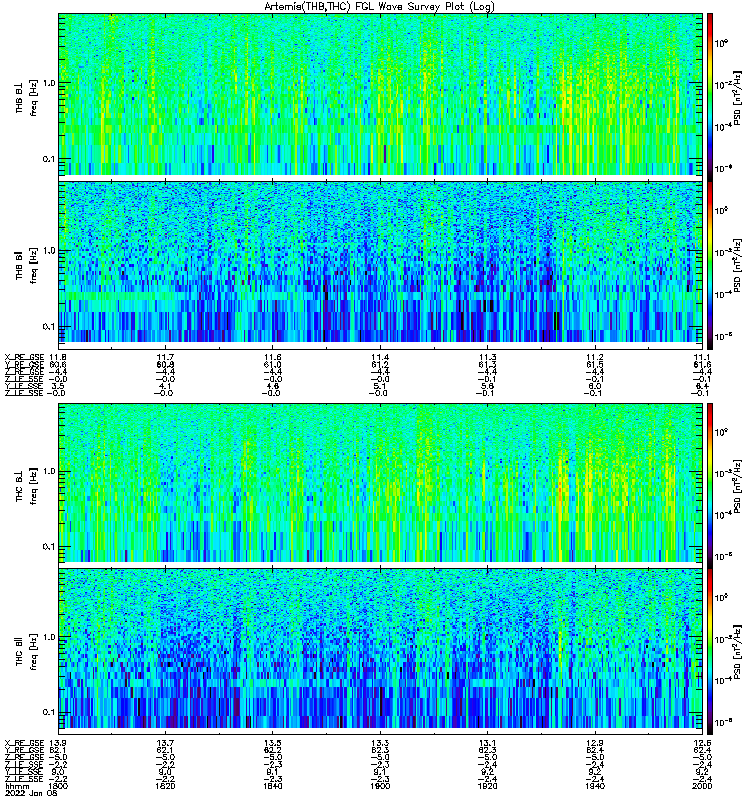The image size is (750, 800).
Task: Click the 'hhmm' time axis label
Action: 15,786
